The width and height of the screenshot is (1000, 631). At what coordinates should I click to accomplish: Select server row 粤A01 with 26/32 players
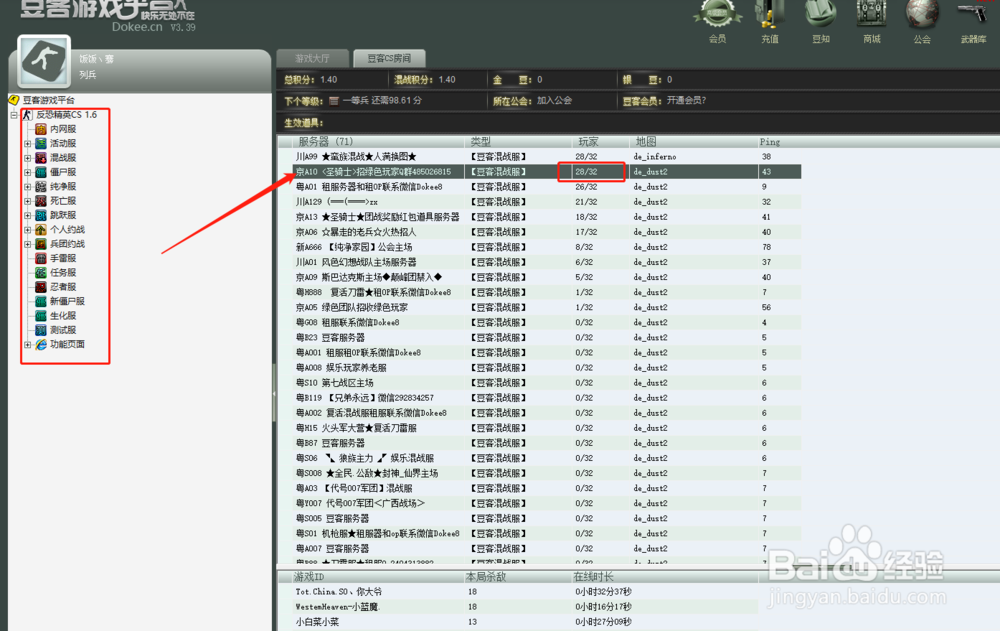click(547, 187)
